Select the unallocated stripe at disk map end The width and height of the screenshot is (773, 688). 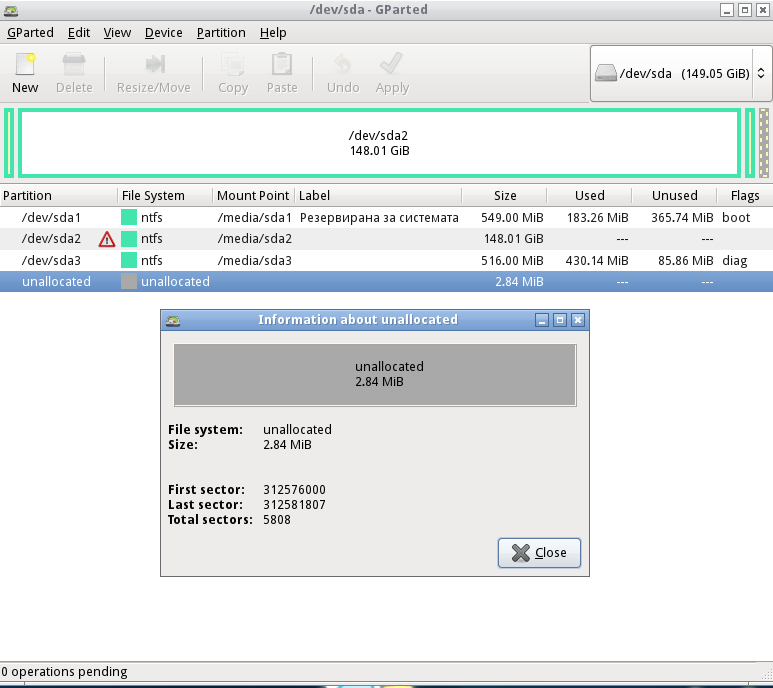tap(764, 143)
